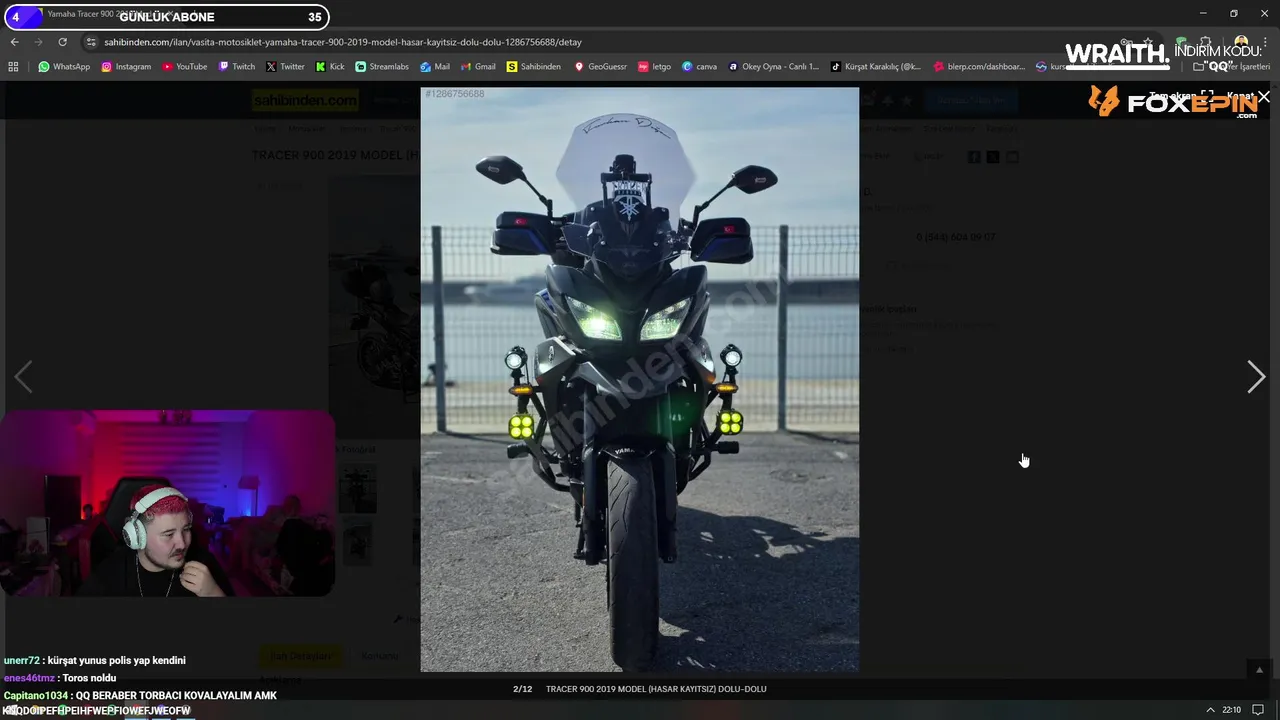Click the large motorcycle photo in the gallery
Screen dimensions: 1280x720
(x=639, y=379)
